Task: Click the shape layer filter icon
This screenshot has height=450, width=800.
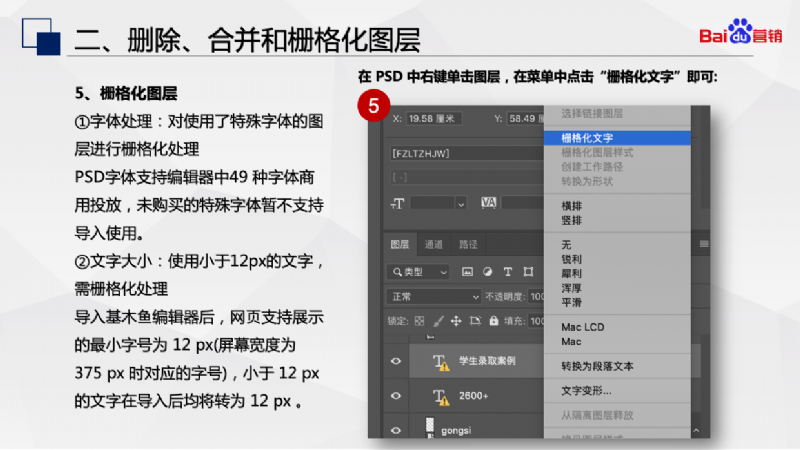Action: [527, 271]
